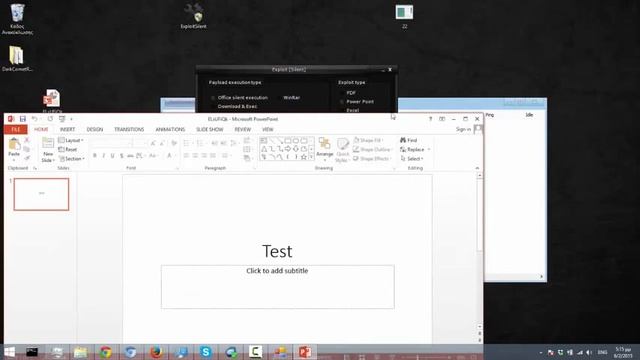Click the Find binoculars icon
640x360 pixels.
pyautogui.click(x=403, y=140)
